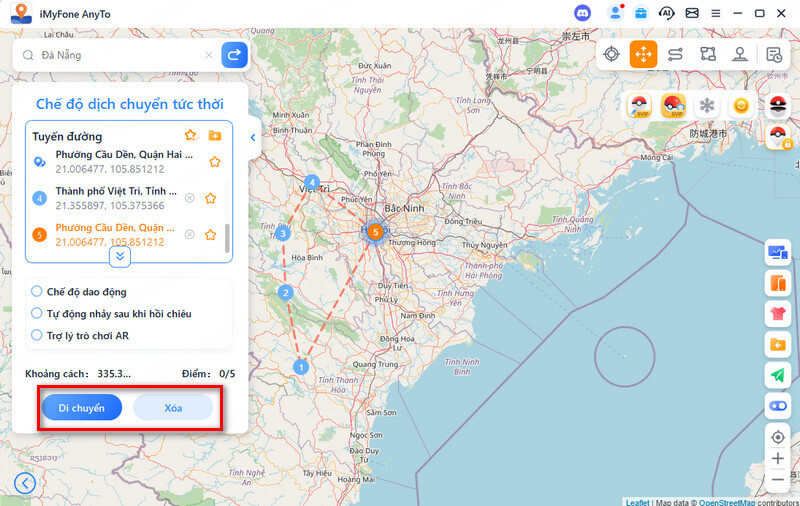The height and width of the screenshot is (506, 800).
Task: Enable "Chế độ dao động" option
Action: 37,291
